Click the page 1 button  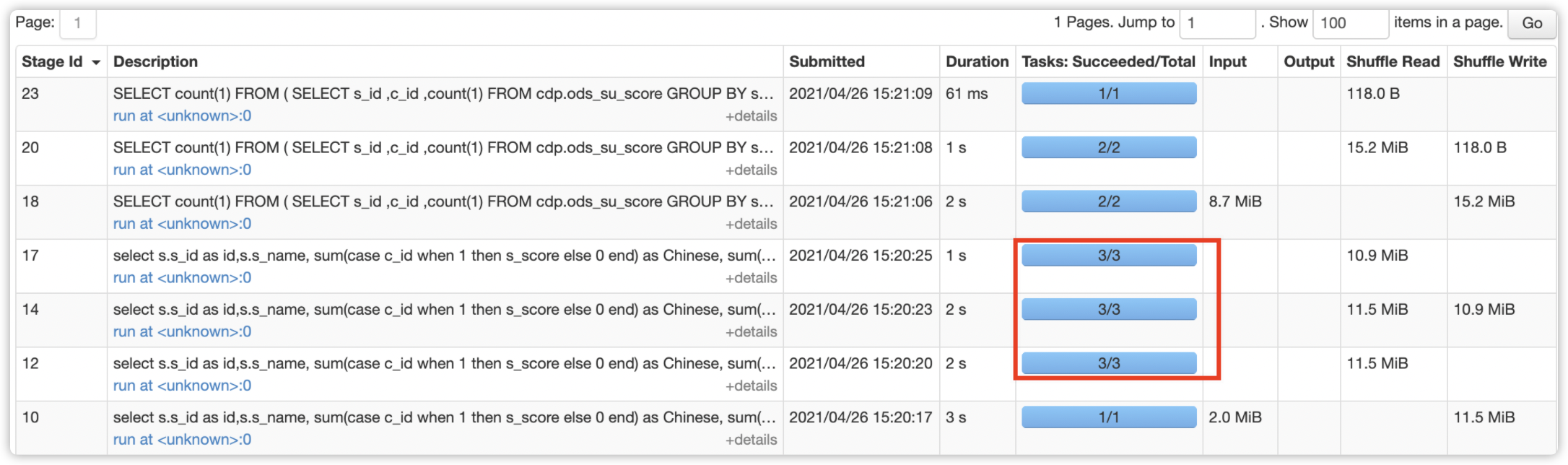[x=77, y=23]
